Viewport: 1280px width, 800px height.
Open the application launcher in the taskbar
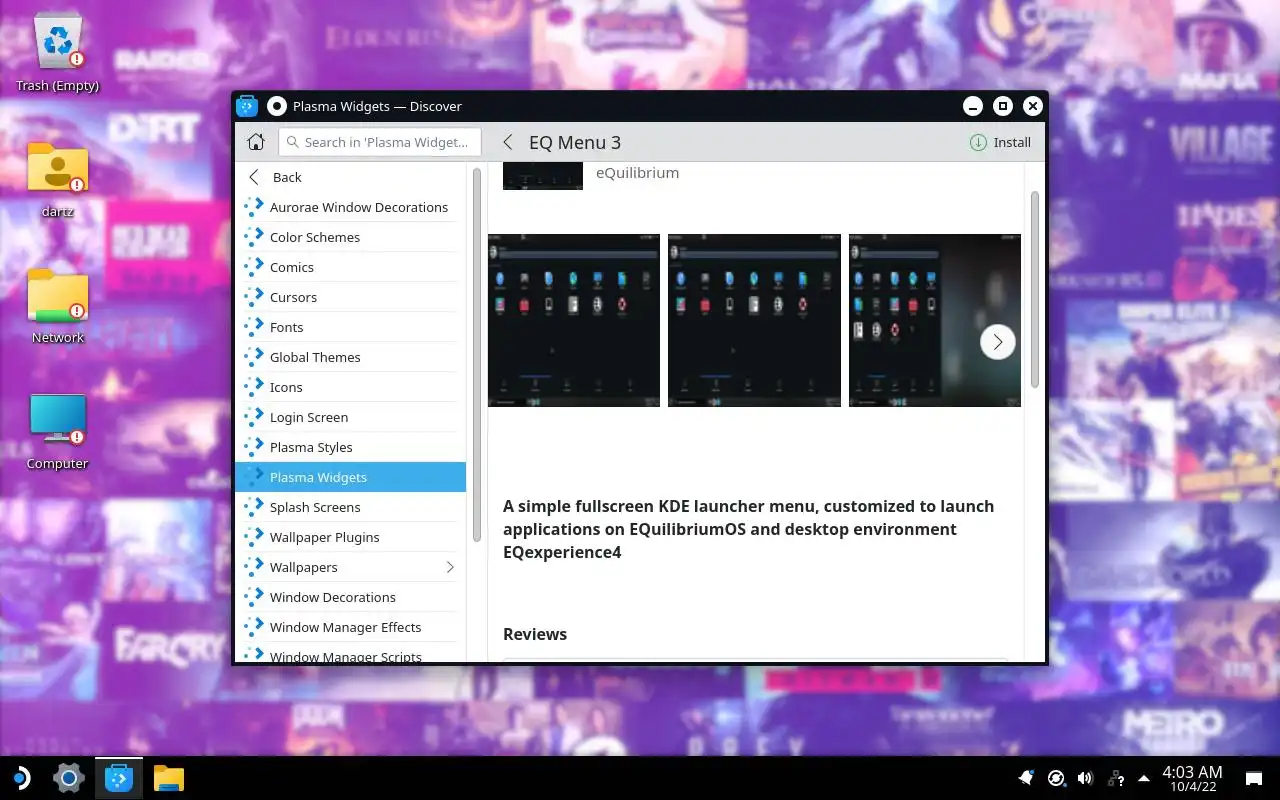point(20,777)
